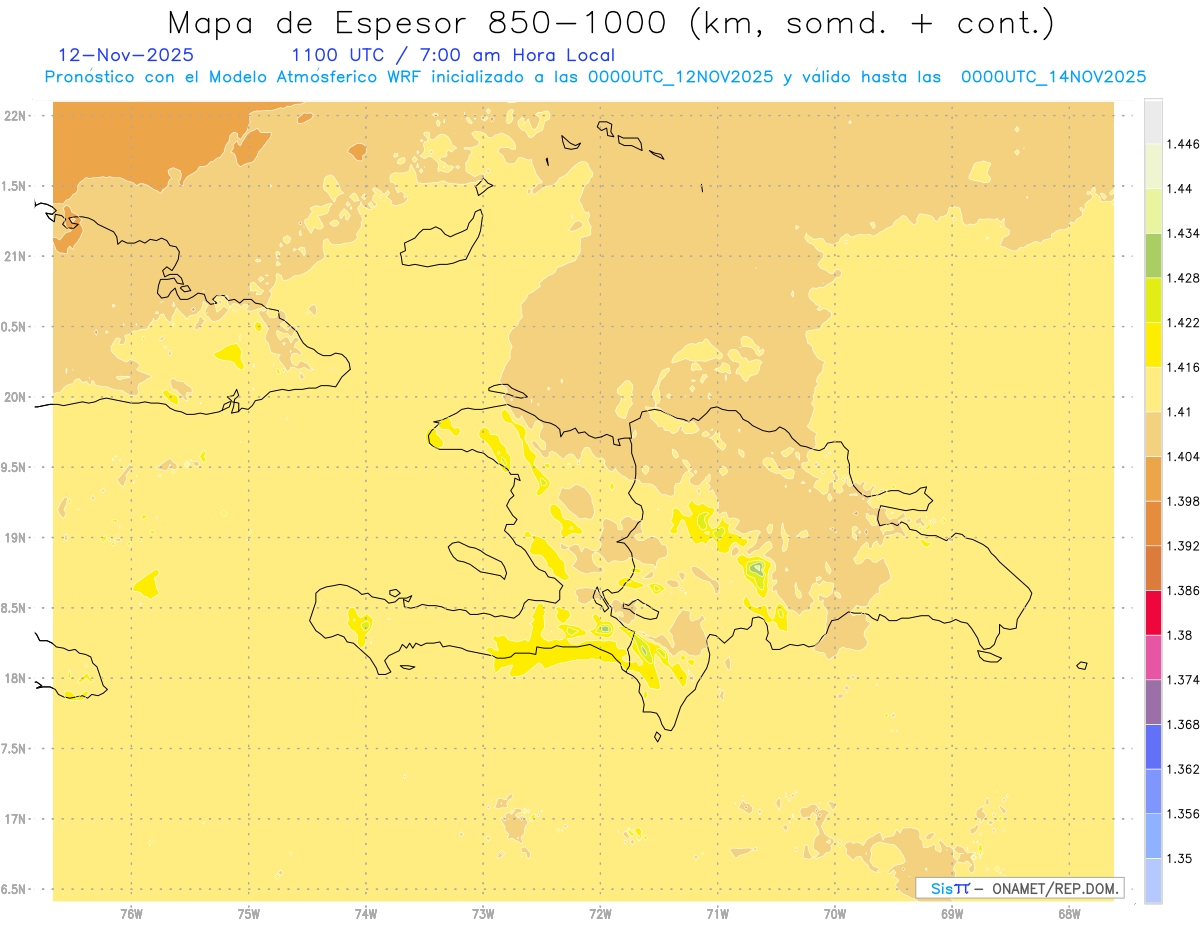Image resolution: width=1200 pixels, height=927 pixels.
Task: Click the green legend segment between 1.428 and 1.434
Action: pyautogui.click(x=1153, y=255)
